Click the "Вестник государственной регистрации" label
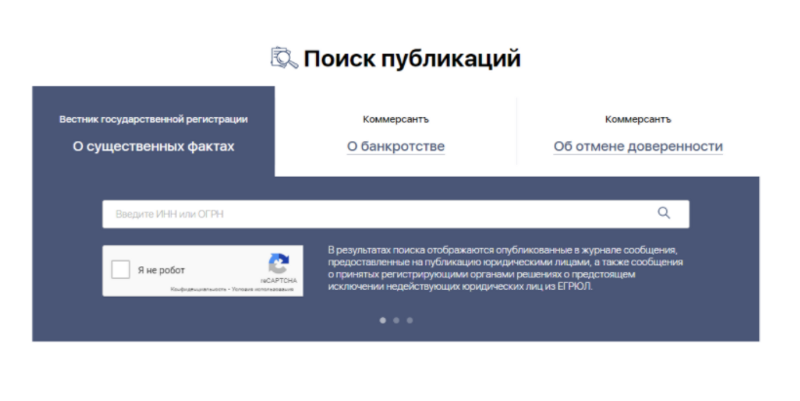800x401 pixels. (x=154, y=119)
